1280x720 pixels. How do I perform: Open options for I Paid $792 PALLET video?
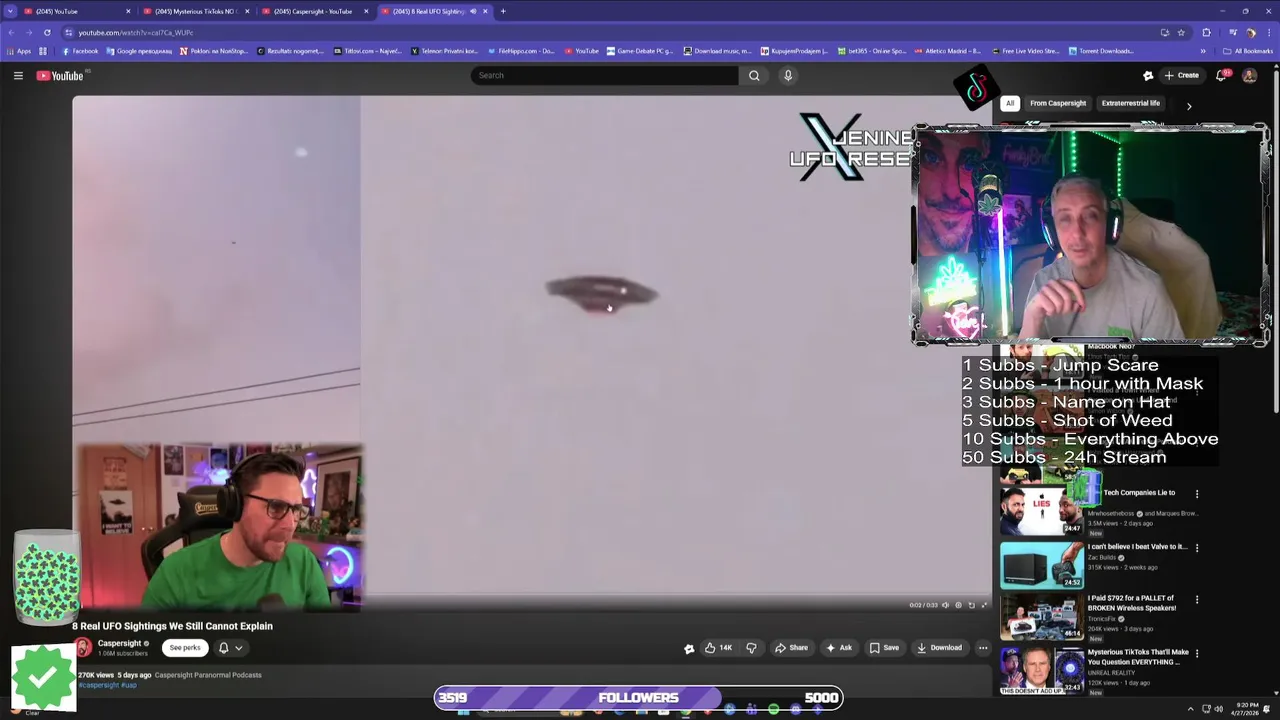coord(1197,599)
